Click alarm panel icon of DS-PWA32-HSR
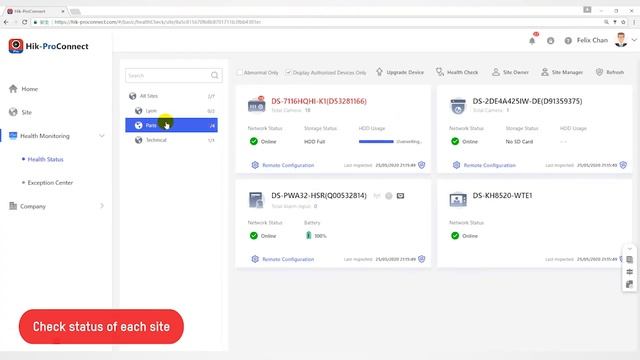The height and width of the screenshot is (360, 640). coord(256,200)
